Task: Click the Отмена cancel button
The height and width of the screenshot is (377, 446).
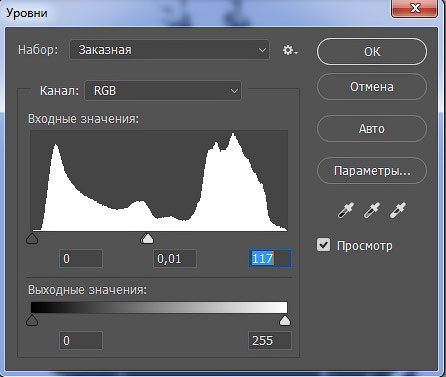Action: (372, 87)
